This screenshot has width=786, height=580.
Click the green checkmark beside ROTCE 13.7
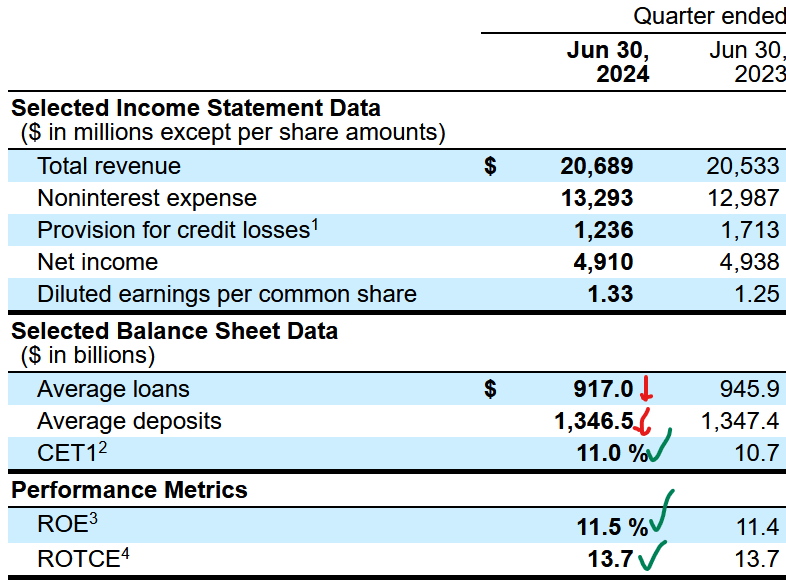[x=652, y=555]
